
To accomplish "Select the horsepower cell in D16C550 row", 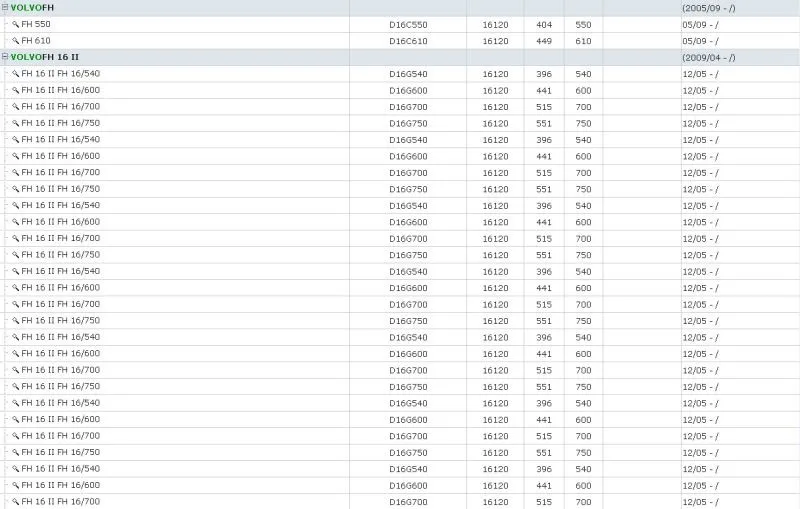I will [x=583, y=25].
